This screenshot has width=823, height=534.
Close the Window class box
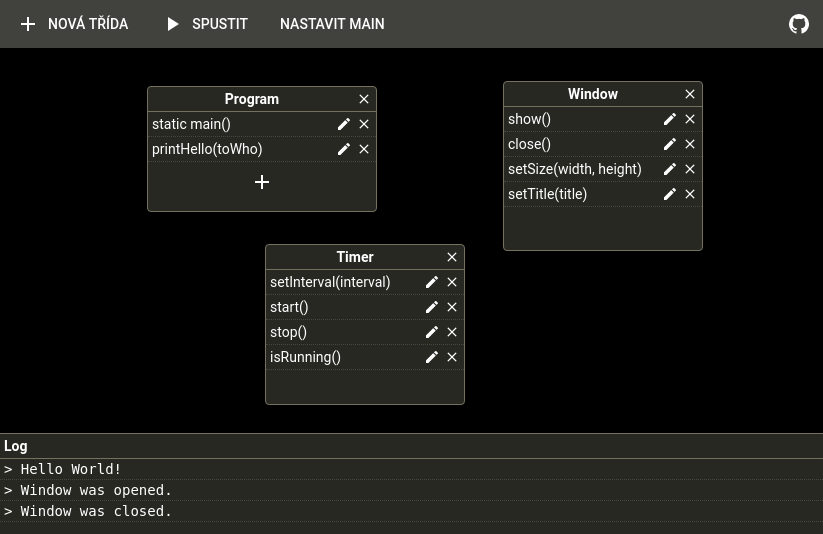pos(690,94)
